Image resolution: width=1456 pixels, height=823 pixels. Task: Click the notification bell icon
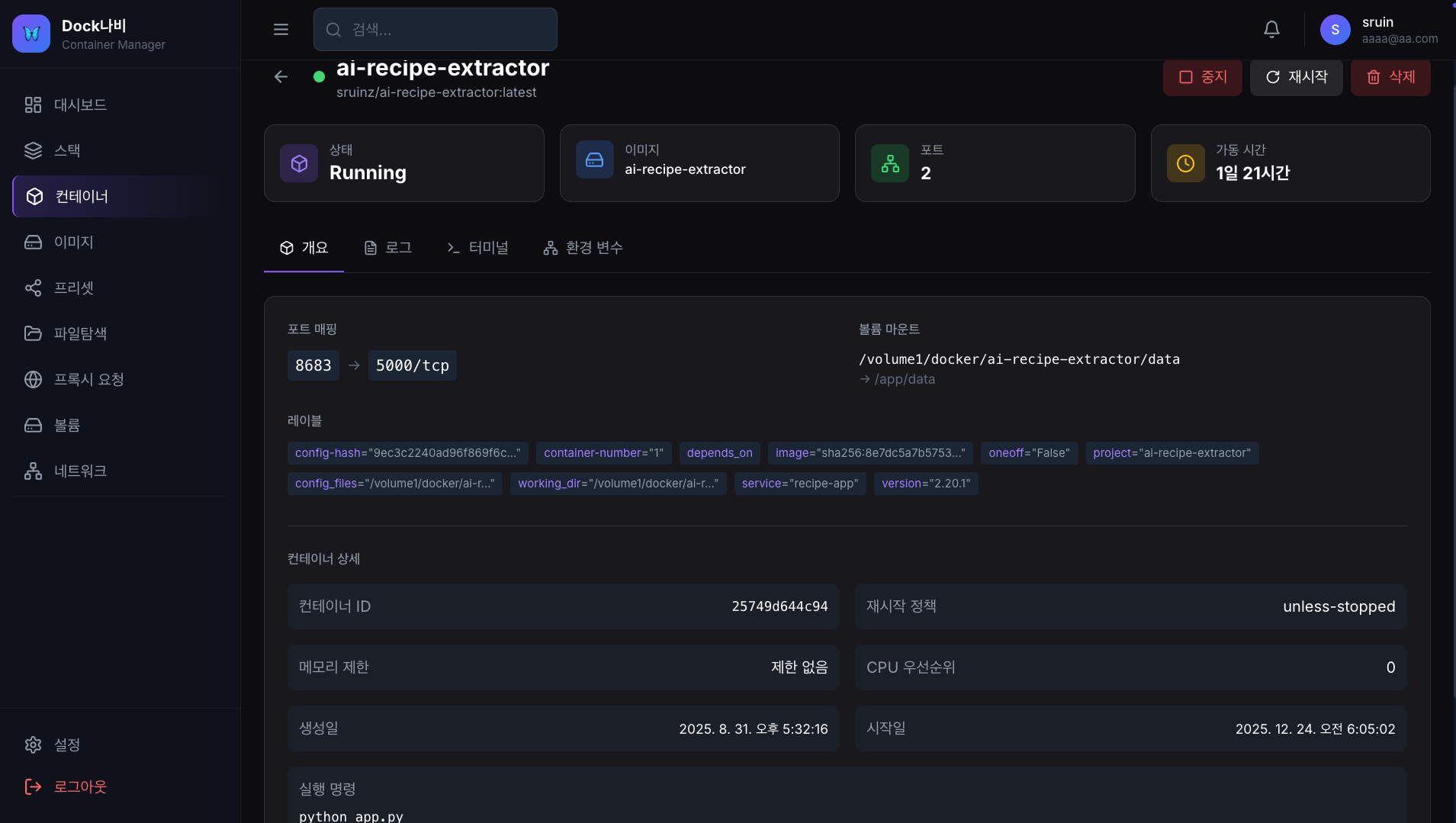pos(1271,30)
